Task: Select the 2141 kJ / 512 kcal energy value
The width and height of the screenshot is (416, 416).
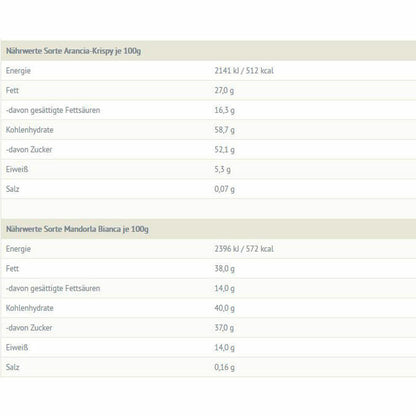Action: coord(244,71)
